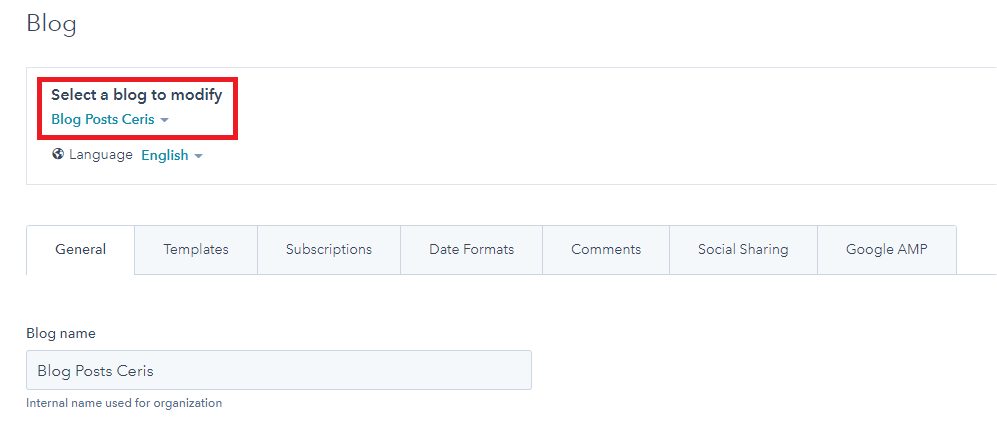Open the Subscriptions tab
The image size is (997, 430).
click(328, 249)
